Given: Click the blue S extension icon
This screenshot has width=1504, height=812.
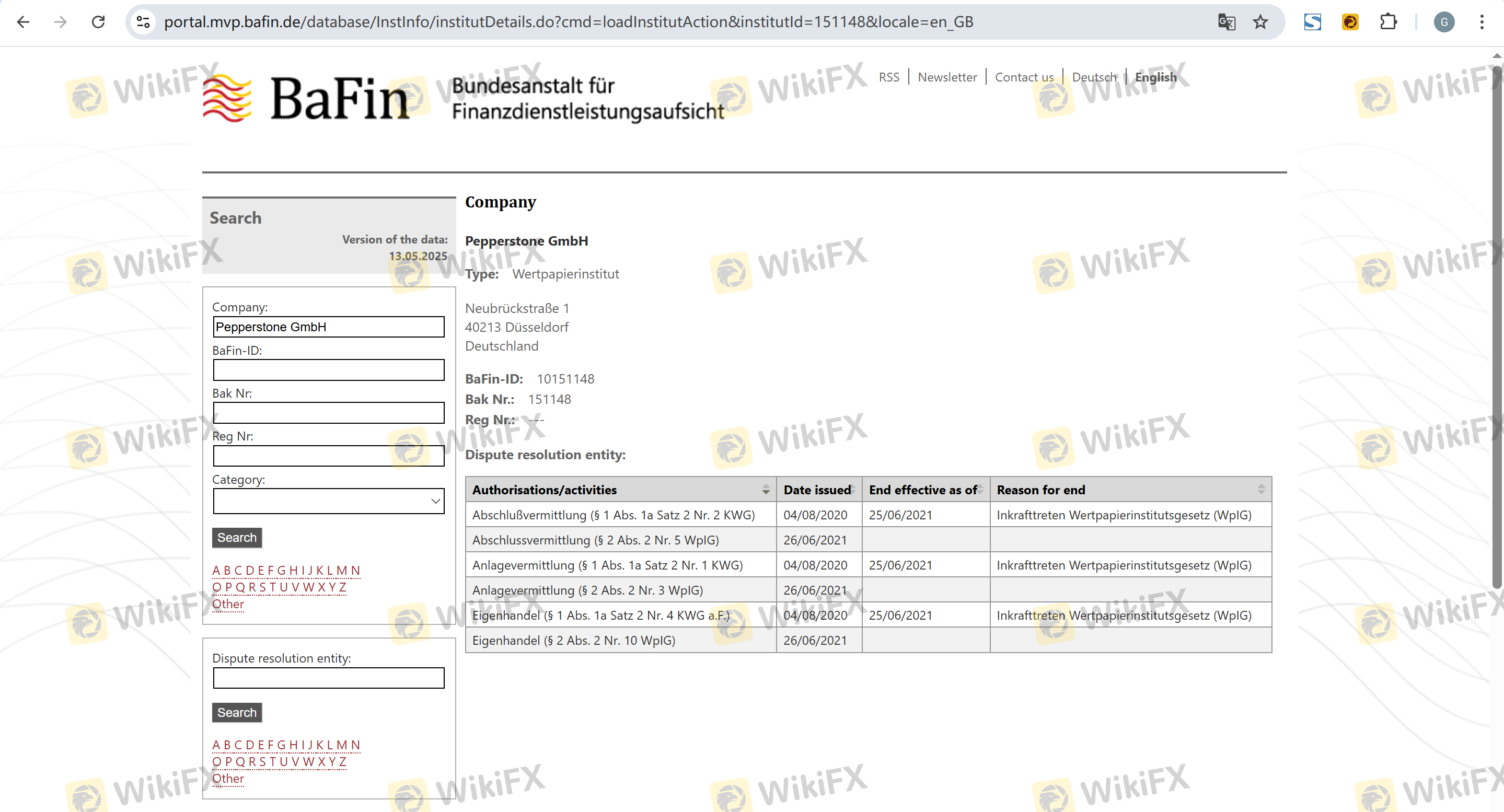Looking at the screenshot, I should pos(1313,22).
